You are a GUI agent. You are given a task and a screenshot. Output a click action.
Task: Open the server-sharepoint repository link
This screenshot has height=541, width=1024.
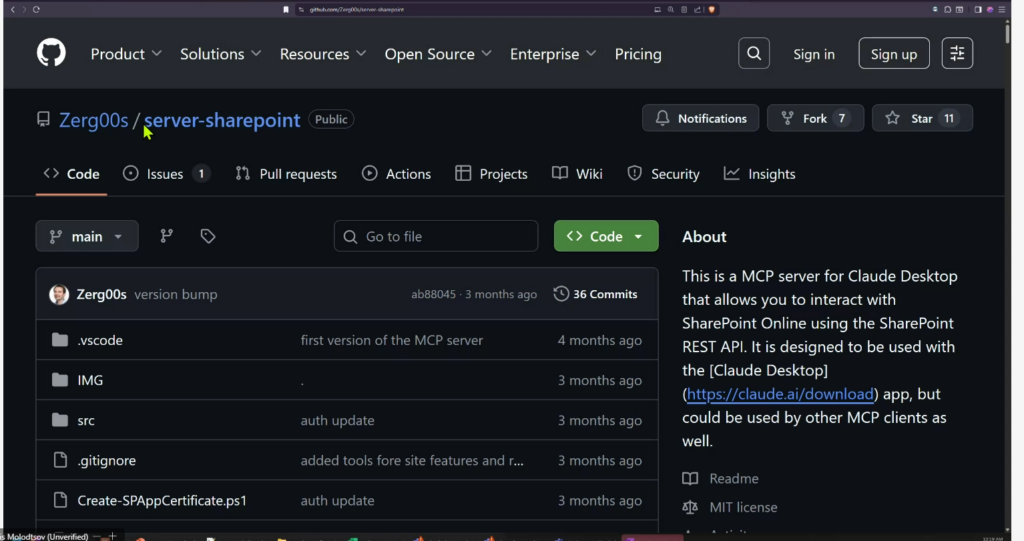(x=222, y=120)
